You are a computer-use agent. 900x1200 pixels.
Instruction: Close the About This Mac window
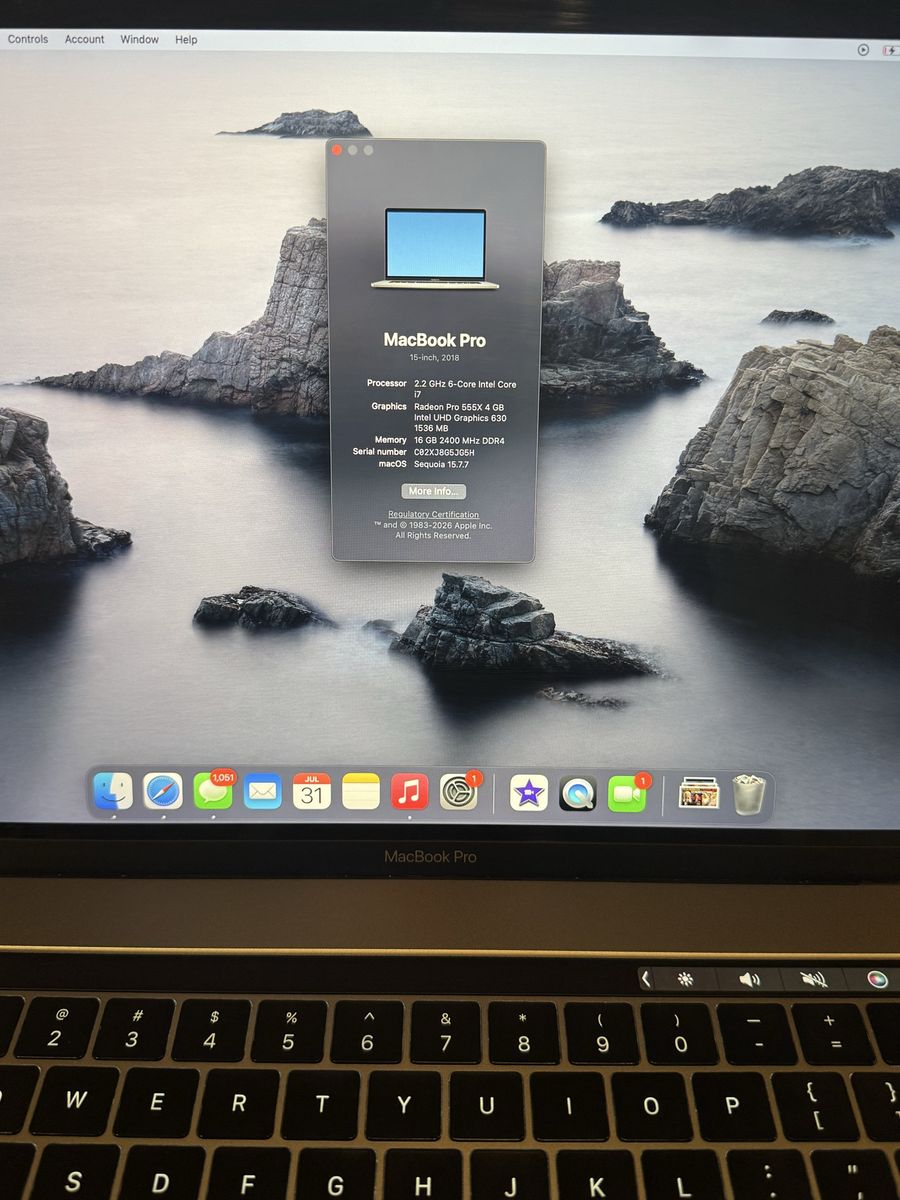pos(337,150)
